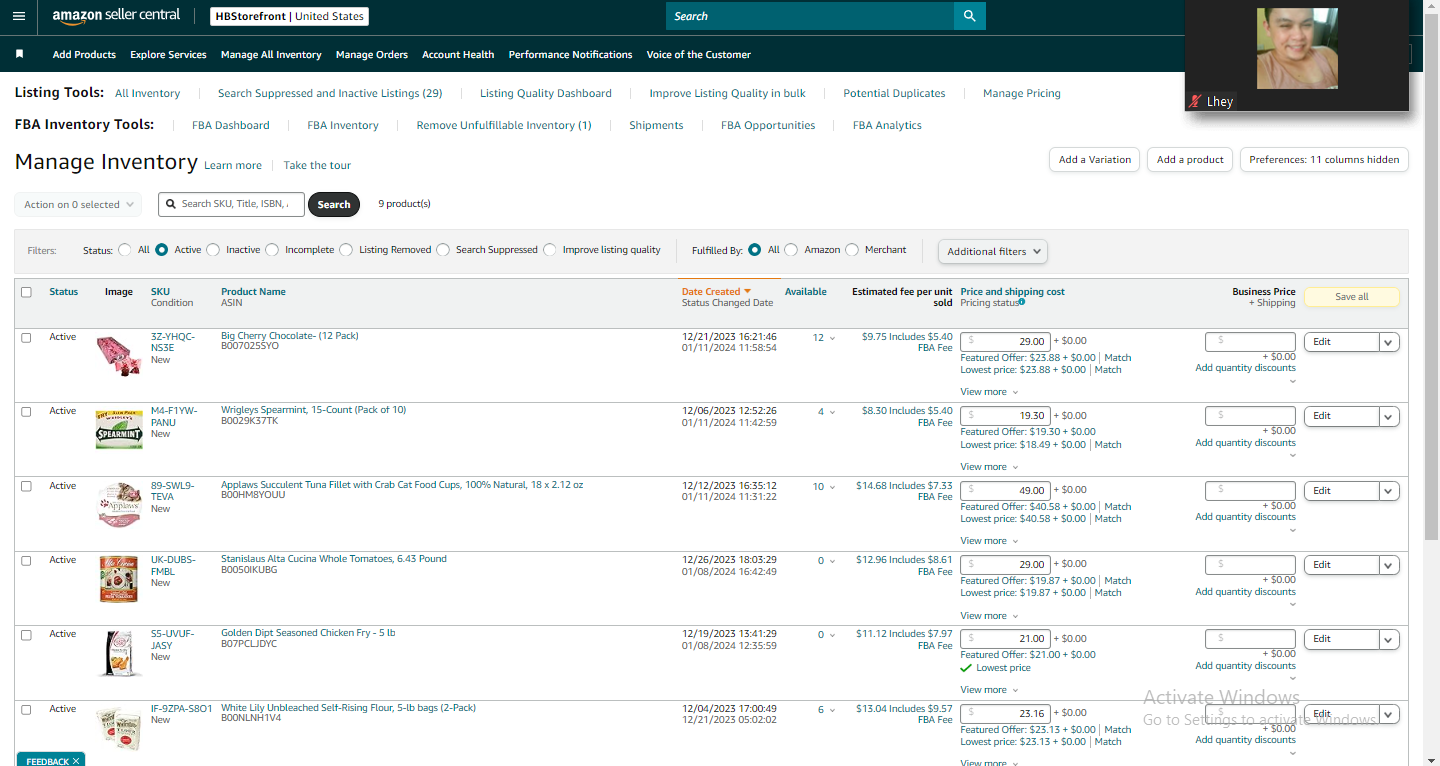Open Add Products in the top navigation
This screenshot has height=766, width=1440.
pyautogui.click(x=84, y=54)
